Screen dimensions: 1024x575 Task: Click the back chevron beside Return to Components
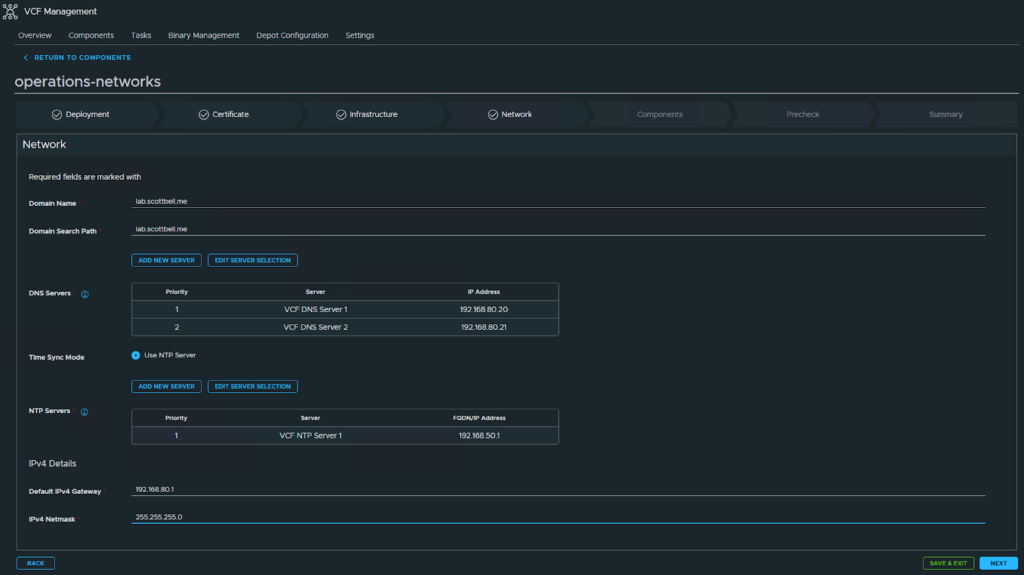(x=25, y=58)
